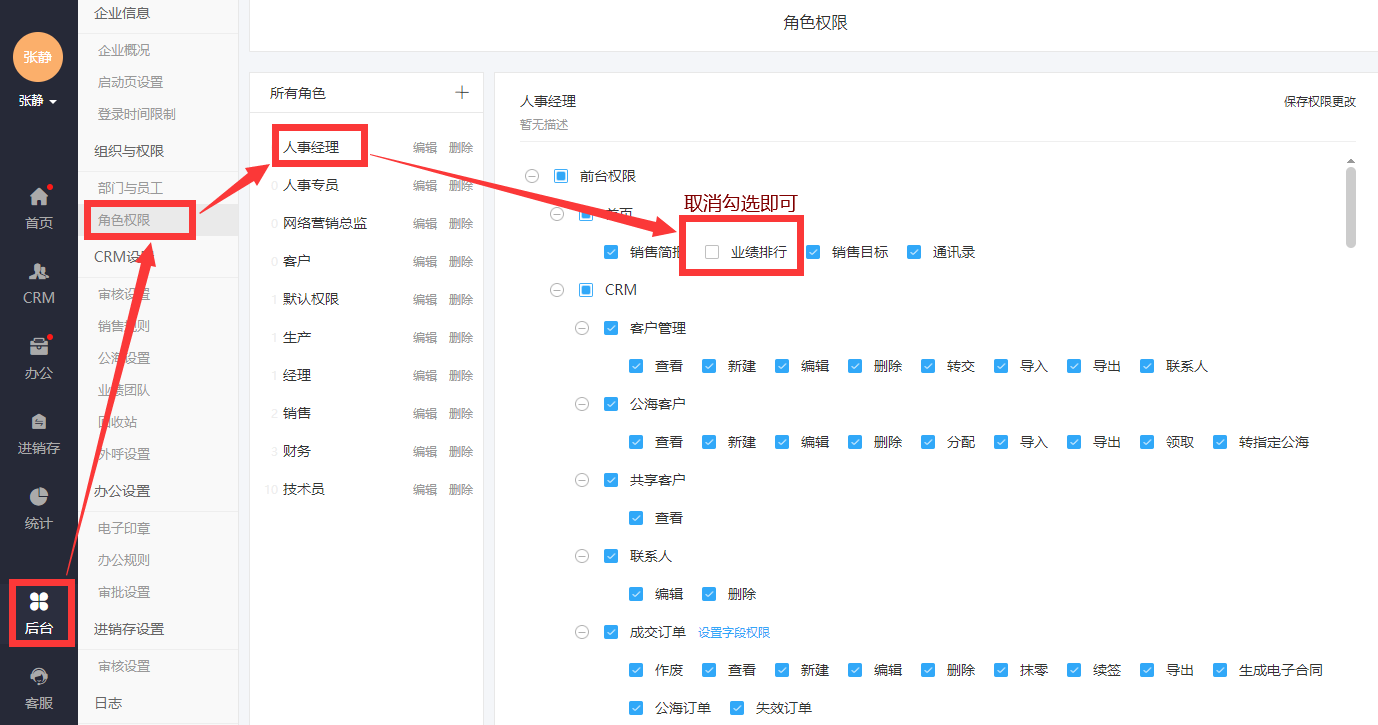Screen dimensions: 1378x725
Task: Click scrollbar up arrow in permissions
Action: pos(1351,161)
